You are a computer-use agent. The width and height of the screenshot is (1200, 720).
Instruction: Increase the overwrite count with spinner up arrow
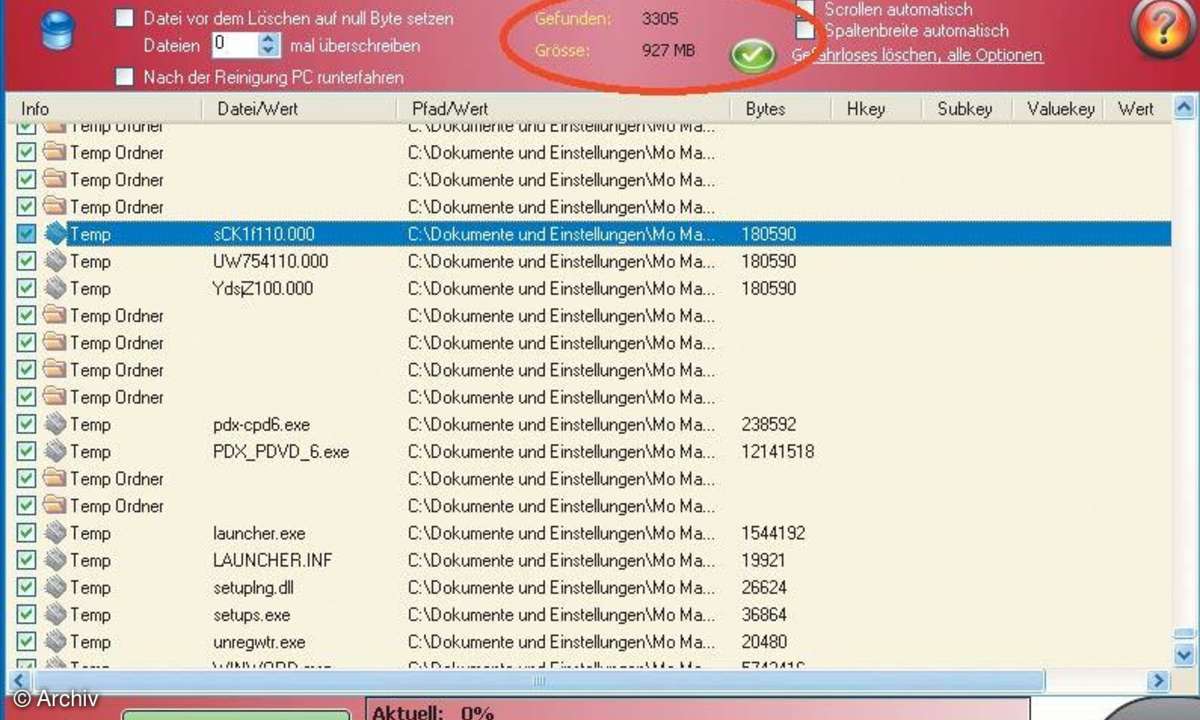pyautogui.click(x=269, y=39)
